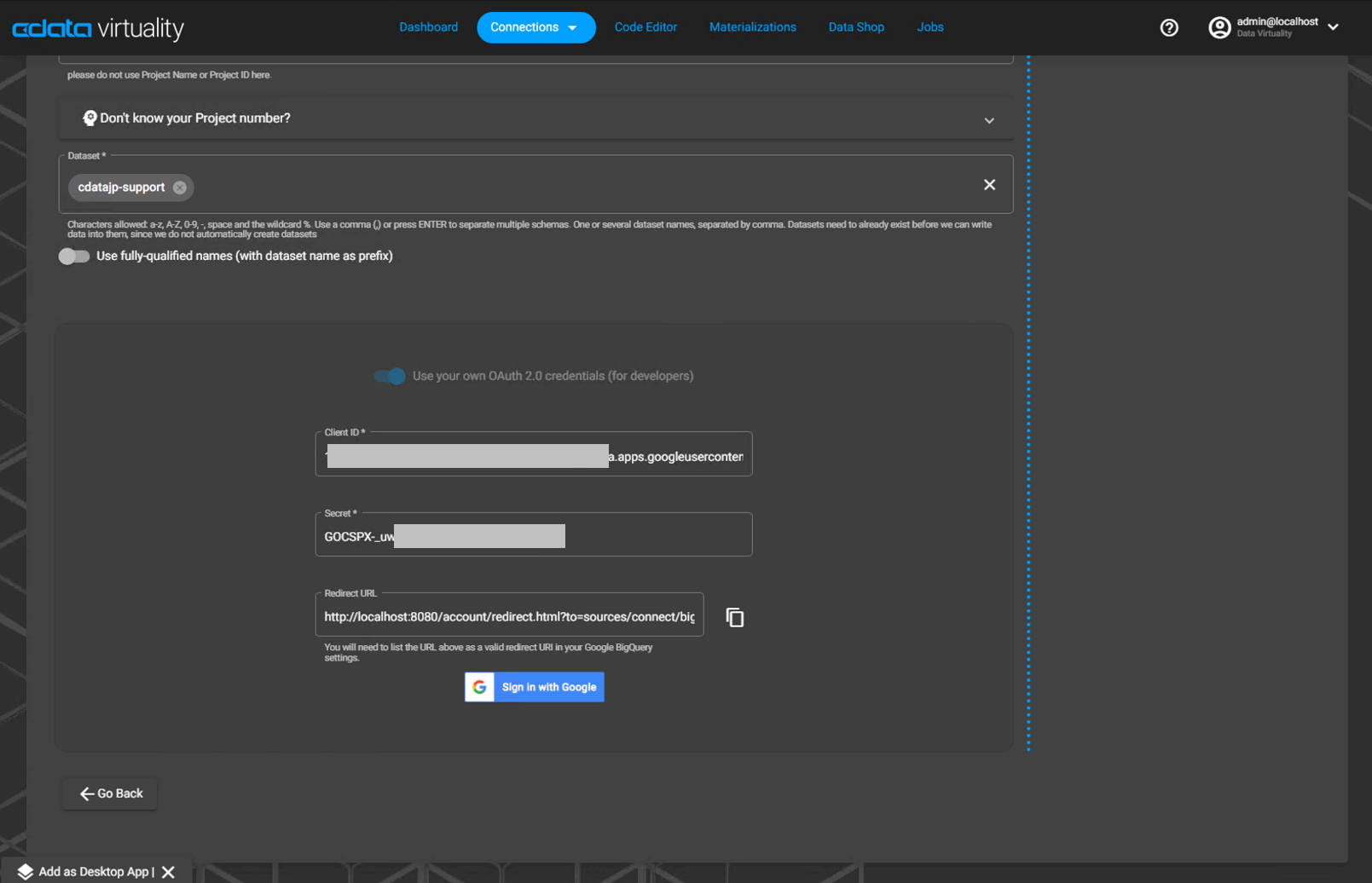This screenshot has width=1372, height=883.
Task: Click the Google logo on sign-in button
Action: [480, 687]
